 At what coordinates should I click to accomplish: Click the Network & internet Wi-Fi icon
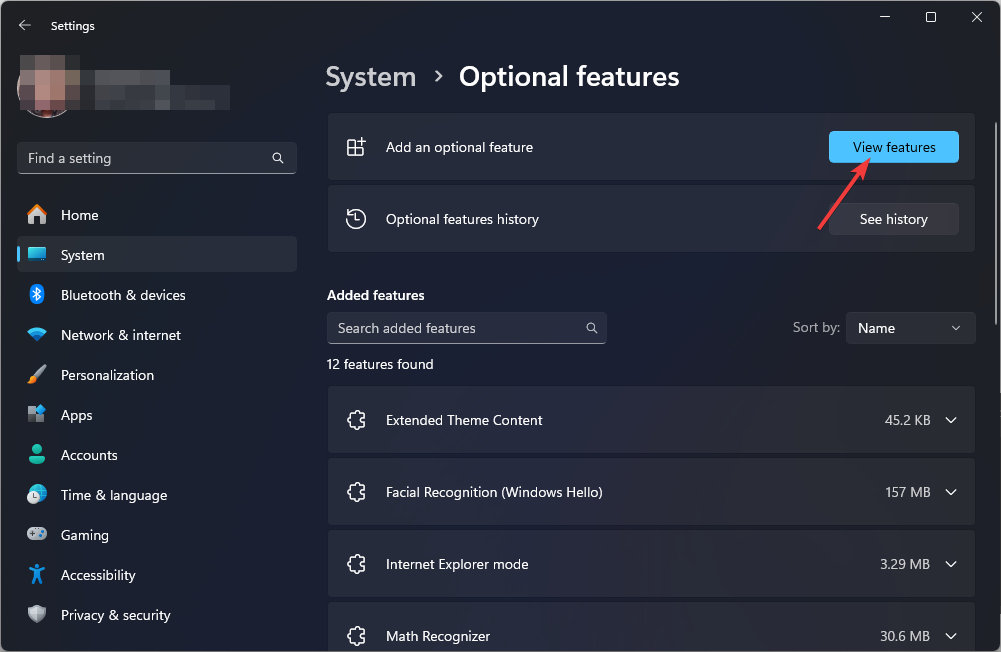[37, 335]
